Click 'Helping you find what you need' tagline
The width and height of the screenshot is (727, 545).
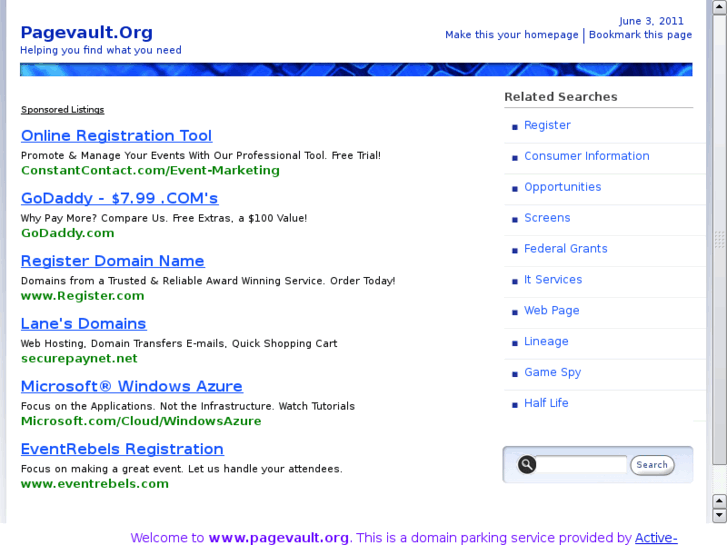coord(101,50)
